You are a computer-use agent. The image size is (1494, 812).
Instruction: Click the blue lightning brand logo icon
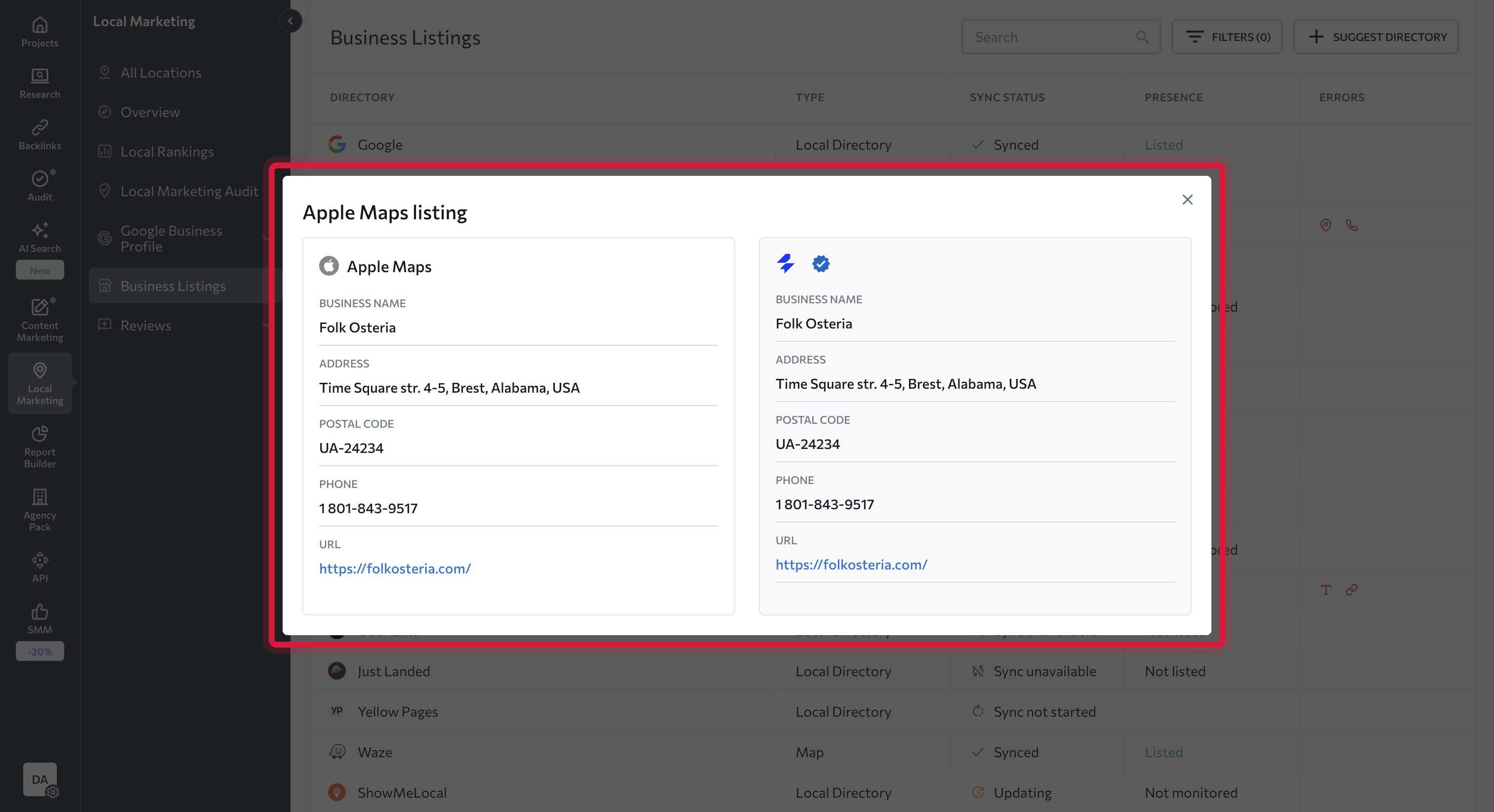point(786,263)
